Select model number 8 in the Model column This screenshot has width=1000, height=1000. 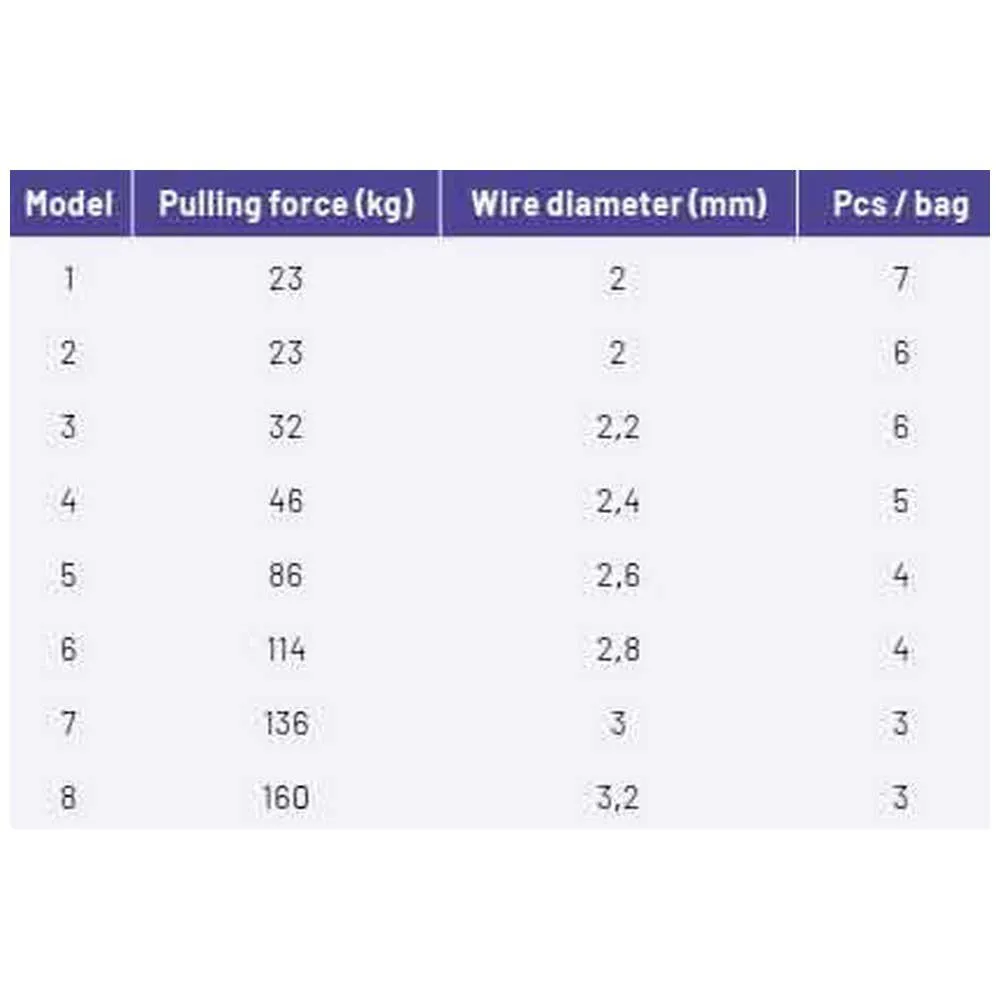point(68,798)
